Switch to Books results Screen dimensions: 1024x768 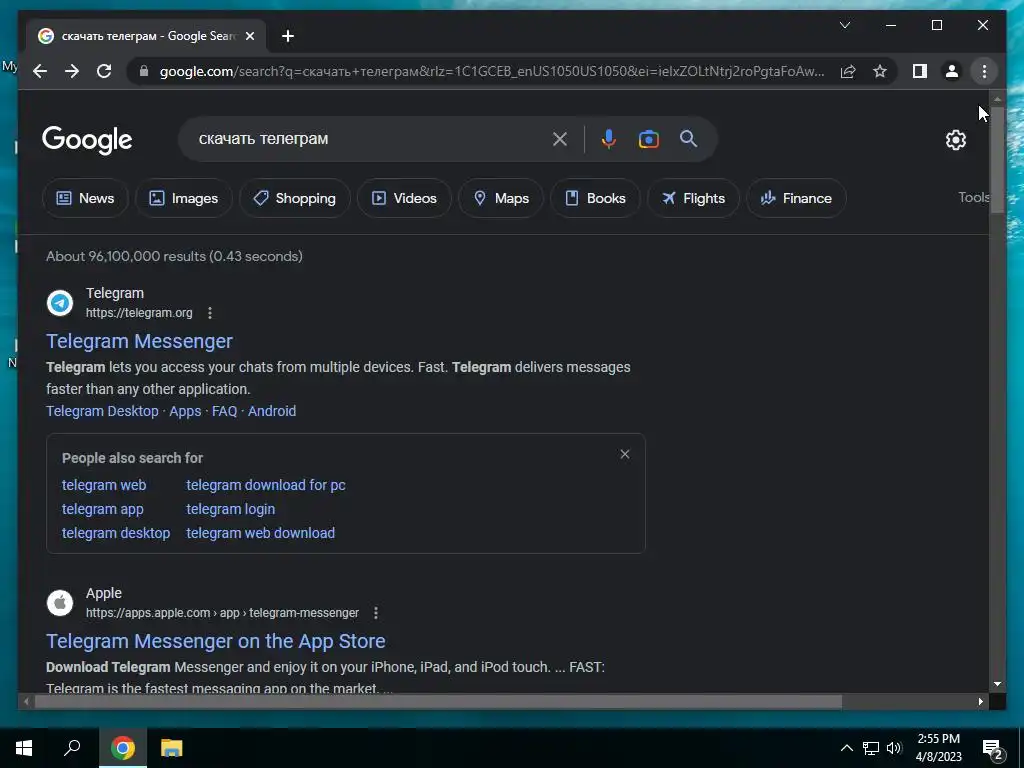pos(595,198)
